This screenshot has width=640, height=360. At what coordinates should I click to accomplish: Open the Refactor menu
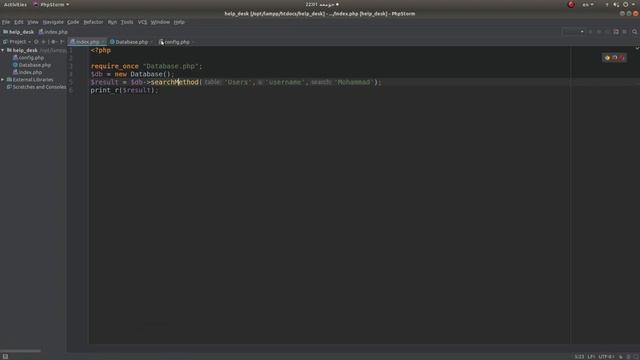click(x=93, y=22)
